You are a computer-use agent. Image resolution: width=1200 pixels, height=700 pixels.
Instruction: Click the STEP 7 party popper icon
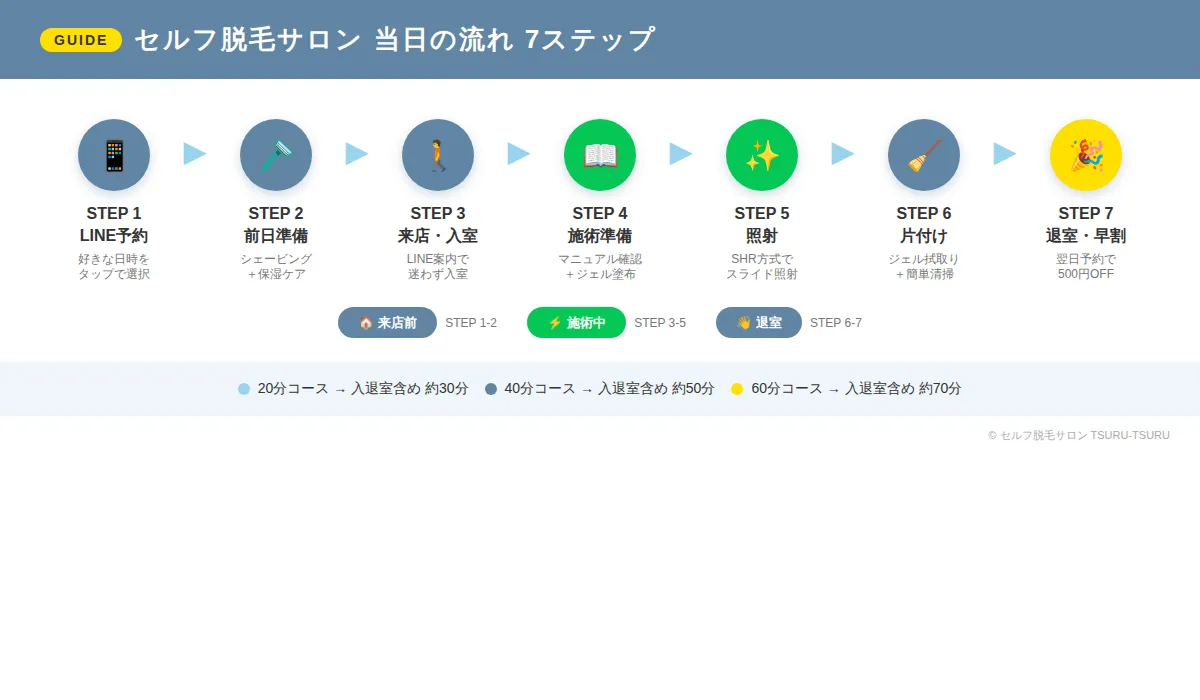[x=1086, y=155]
